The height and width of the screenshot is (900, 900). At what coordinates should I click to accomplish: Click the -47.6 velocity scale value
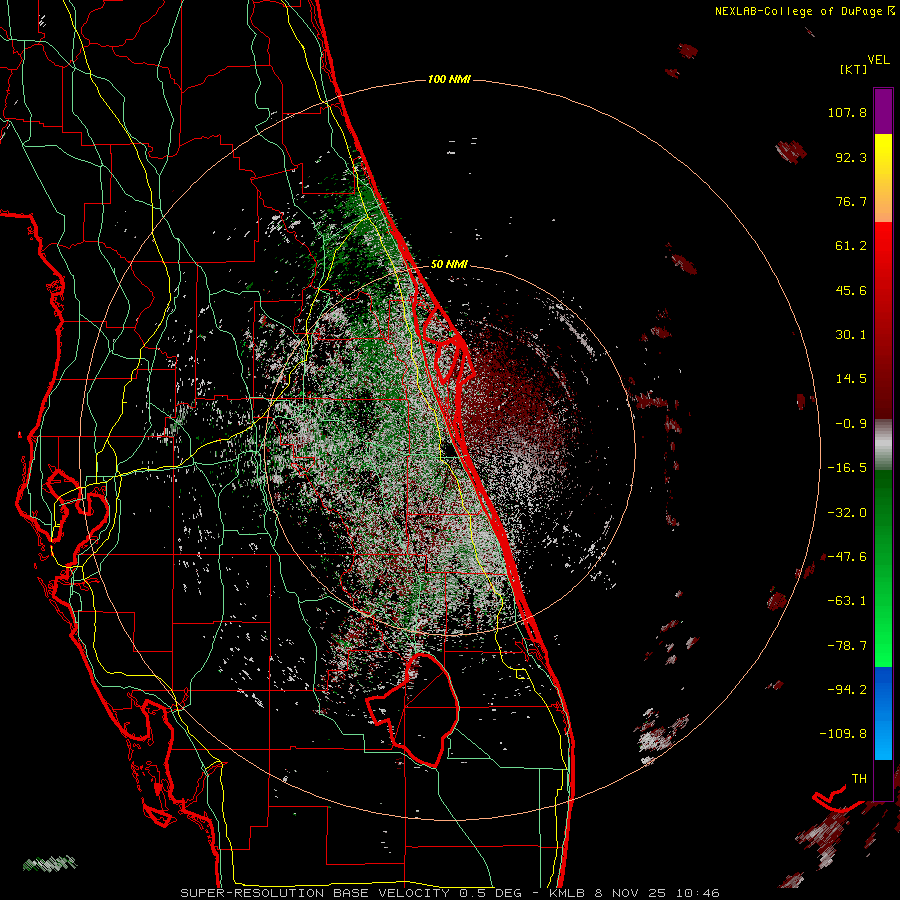(x=847, y=557)
